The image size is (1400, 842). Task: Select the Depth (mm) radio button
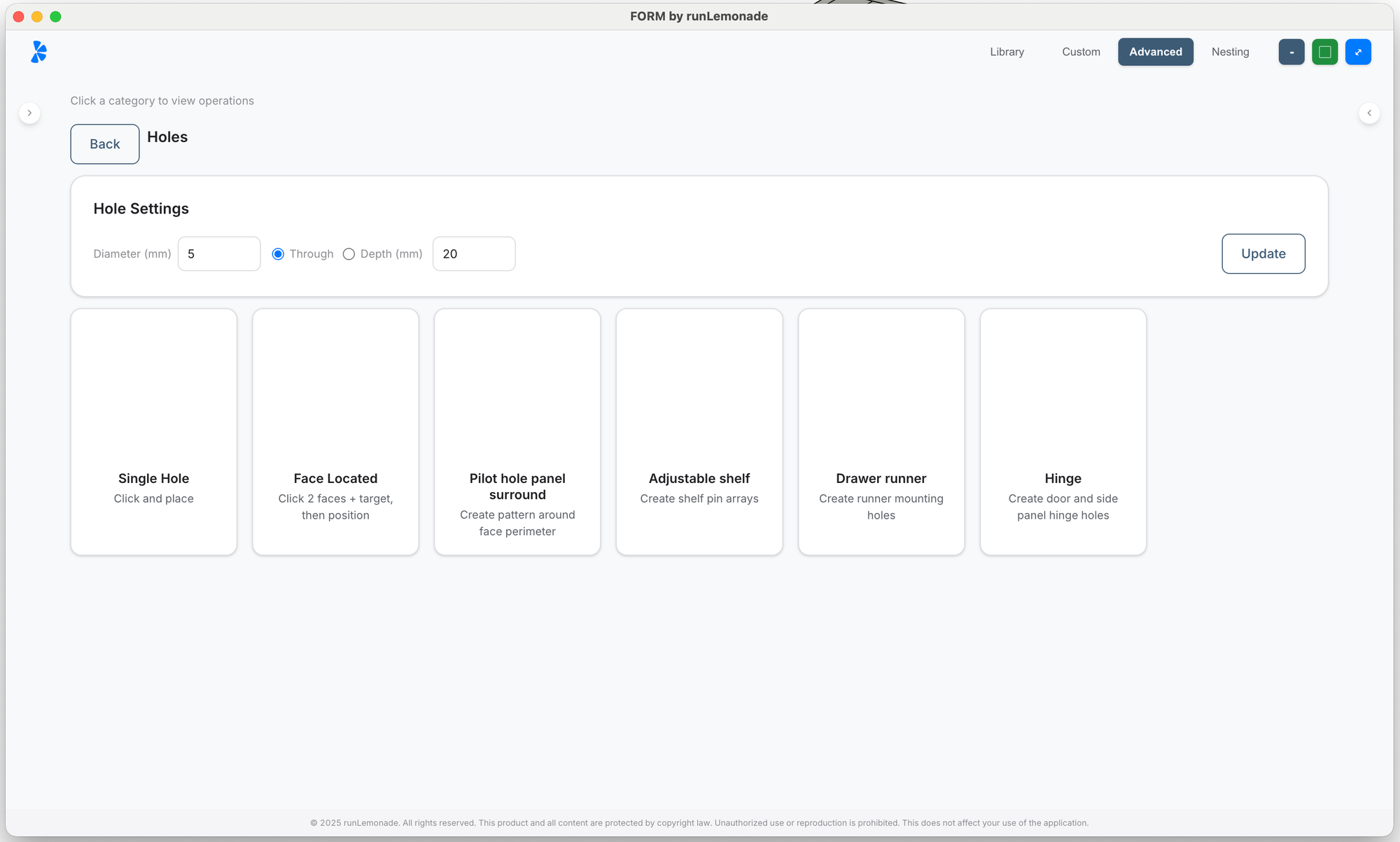pyautogui.click(x=349, y=254)
